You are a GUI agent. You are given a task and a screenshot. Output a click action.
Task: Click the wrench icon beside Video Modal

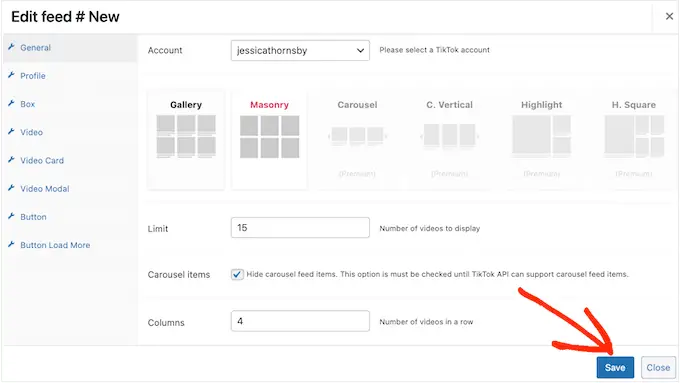click(11, 188)
